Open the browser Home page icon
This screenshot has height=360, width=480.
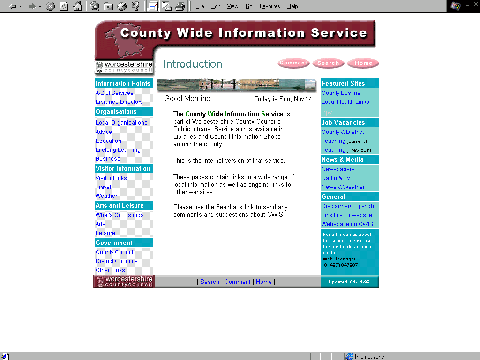(77, 6)
